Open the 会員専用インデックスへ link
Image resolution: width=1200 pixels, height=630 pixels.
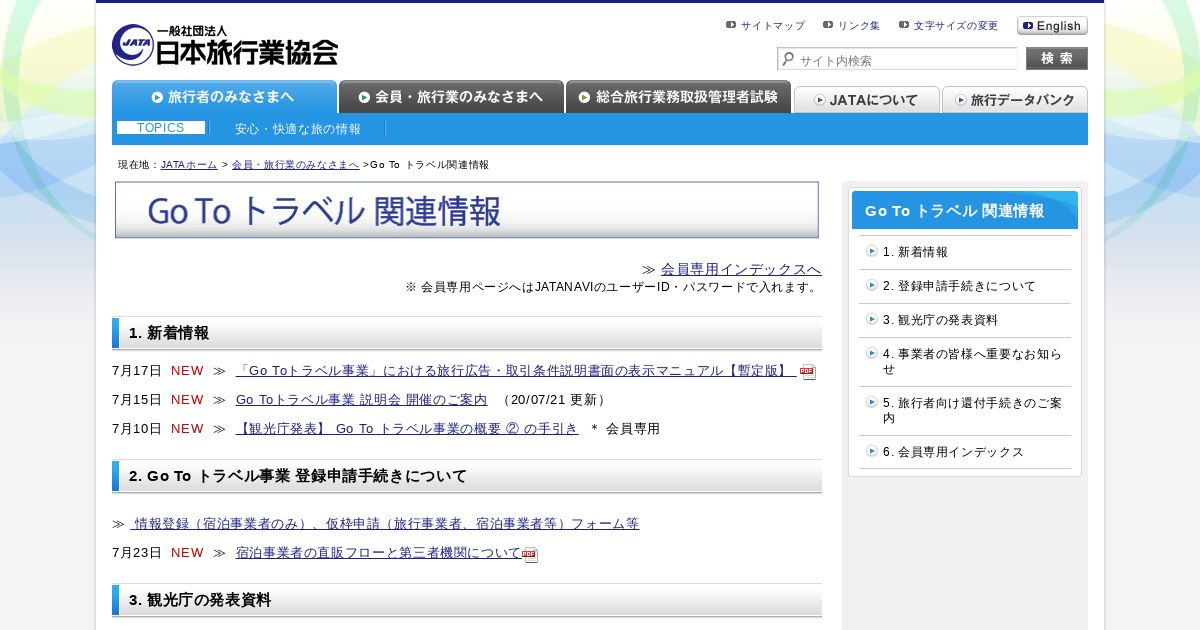(741, 269)
